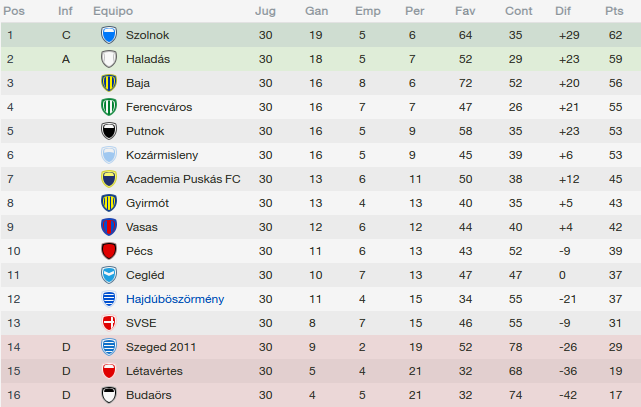Select the Budaörs black and white crest

coord(109,395)
